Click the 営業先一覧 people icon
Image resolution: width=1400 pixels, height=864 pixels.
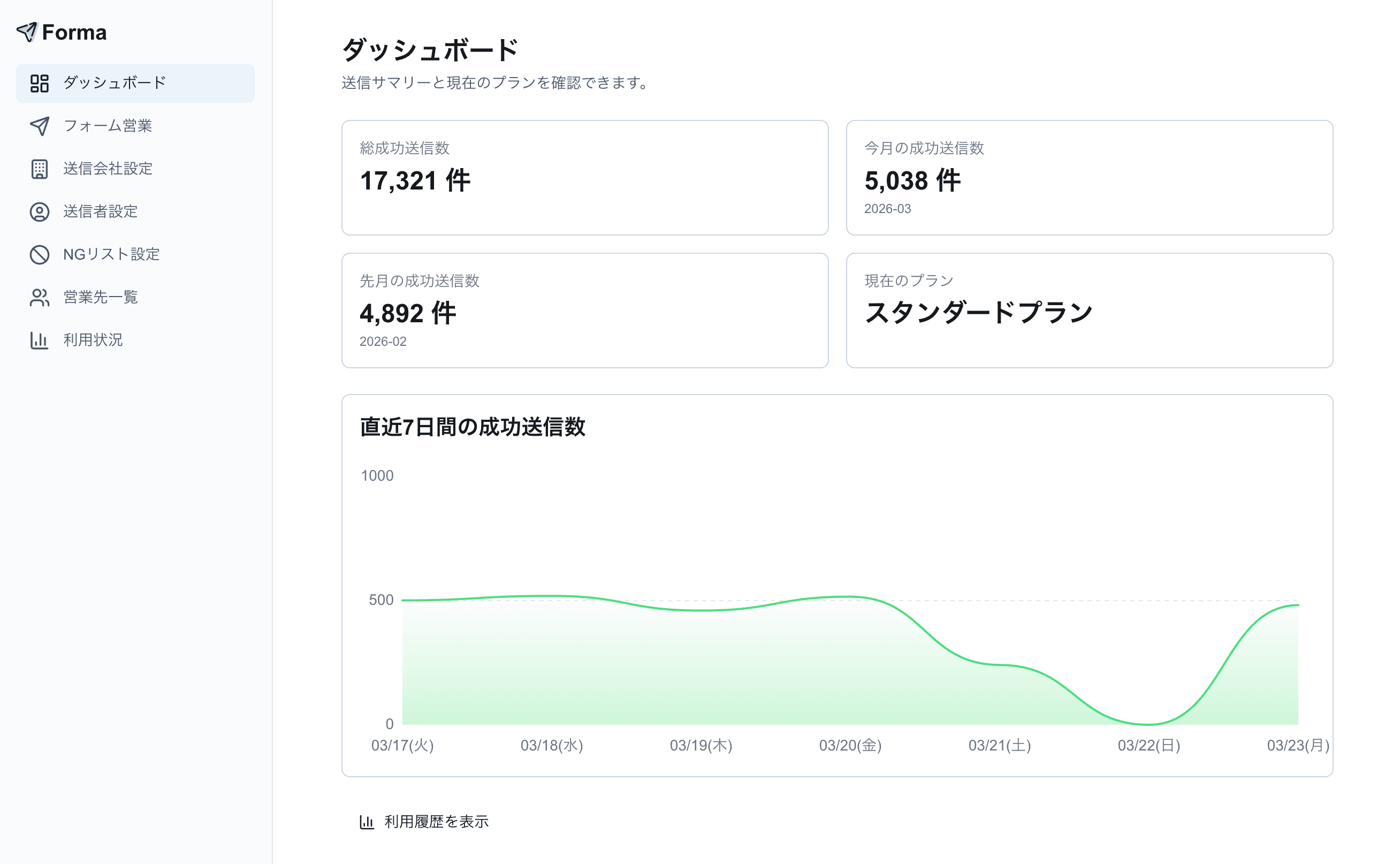click(40, 298)
